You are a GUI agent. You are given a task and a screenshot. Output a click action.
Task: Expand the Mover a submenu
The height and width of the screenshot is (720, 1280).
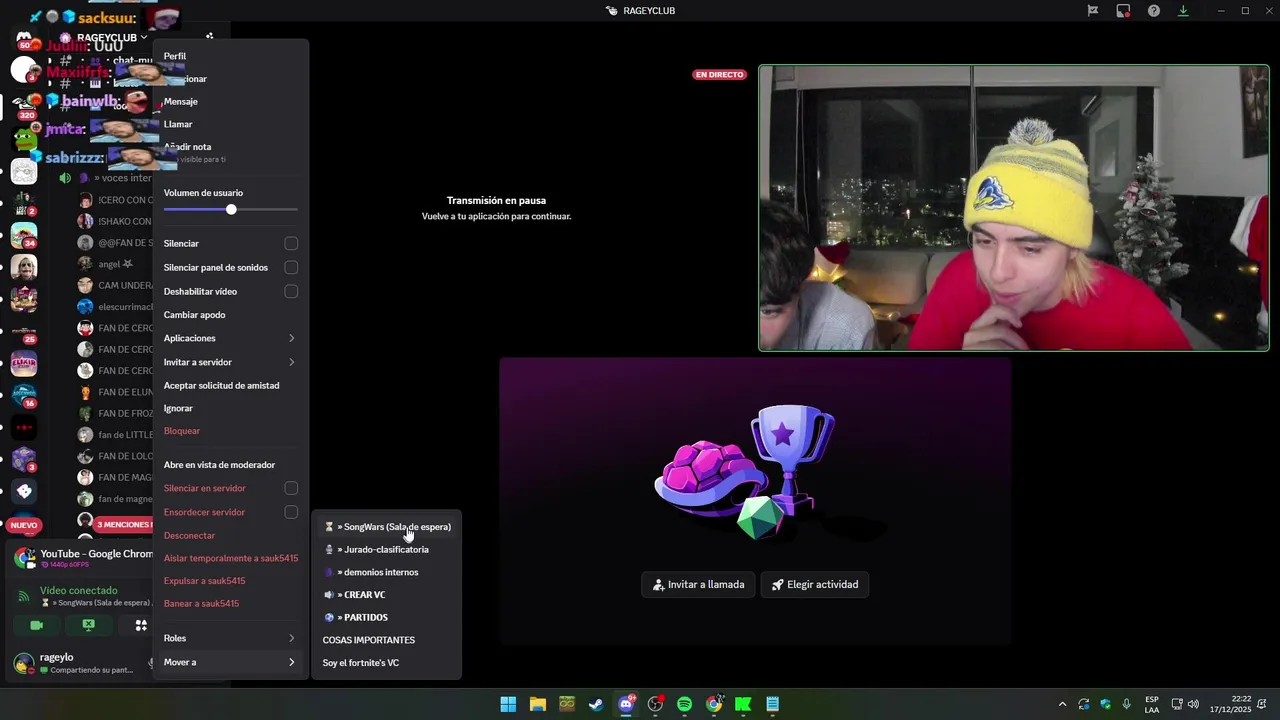230,662
